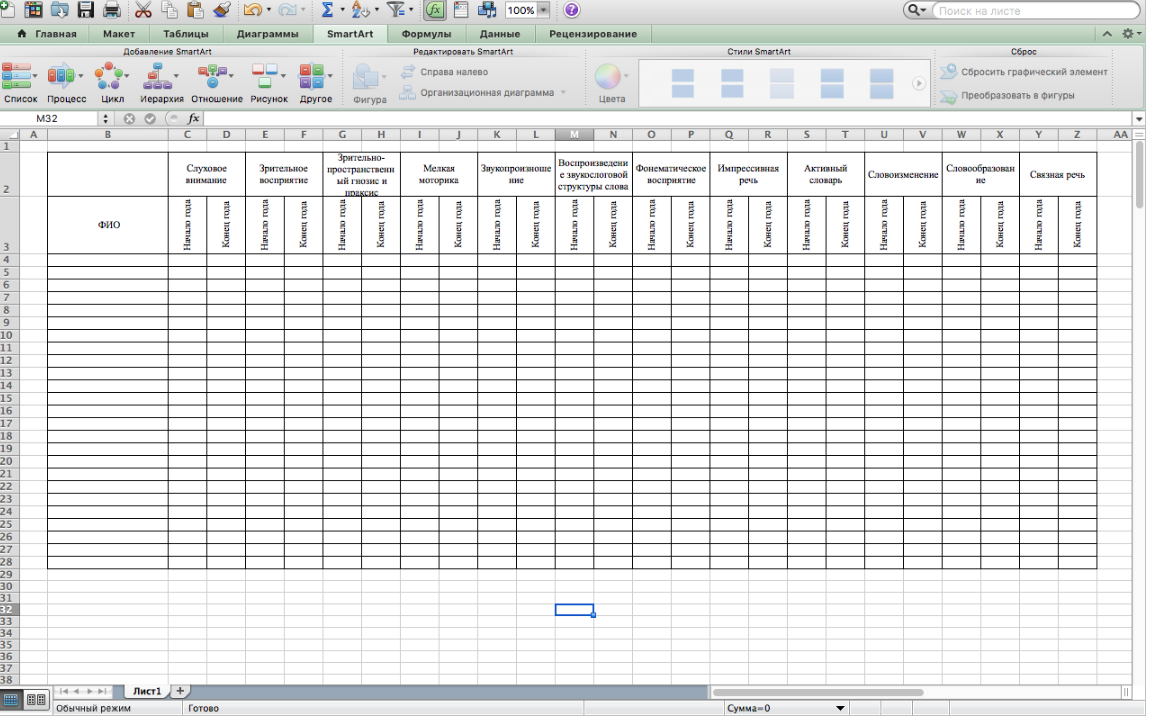Collapse the ribbon with chevron arrow
This screenshot has height=722, width=1151.
[x=1107, y=34]
